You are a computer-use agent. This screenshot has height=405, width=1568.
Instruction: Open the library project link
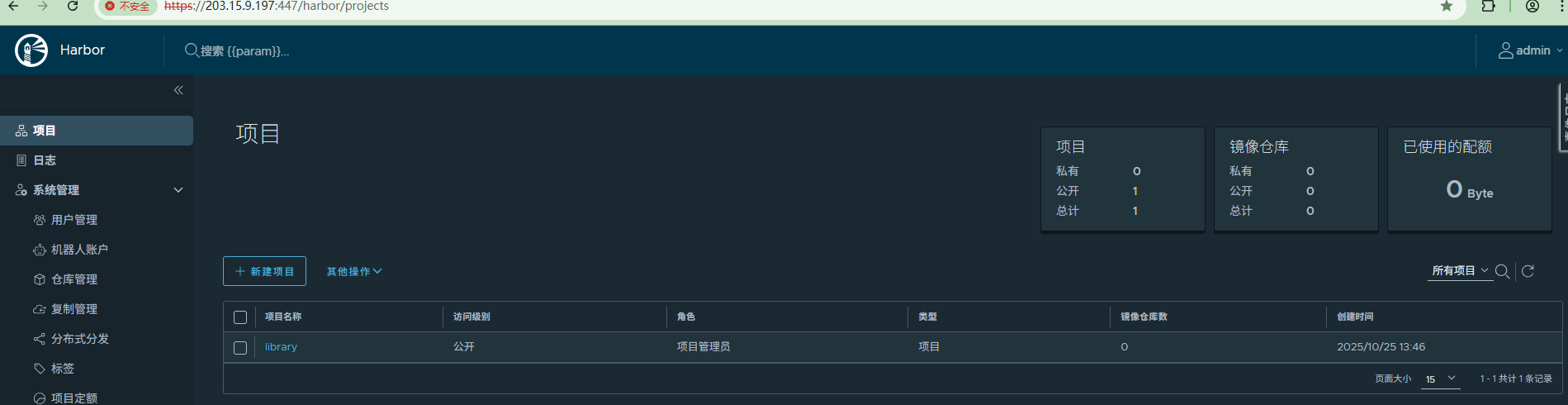(281, 347)
